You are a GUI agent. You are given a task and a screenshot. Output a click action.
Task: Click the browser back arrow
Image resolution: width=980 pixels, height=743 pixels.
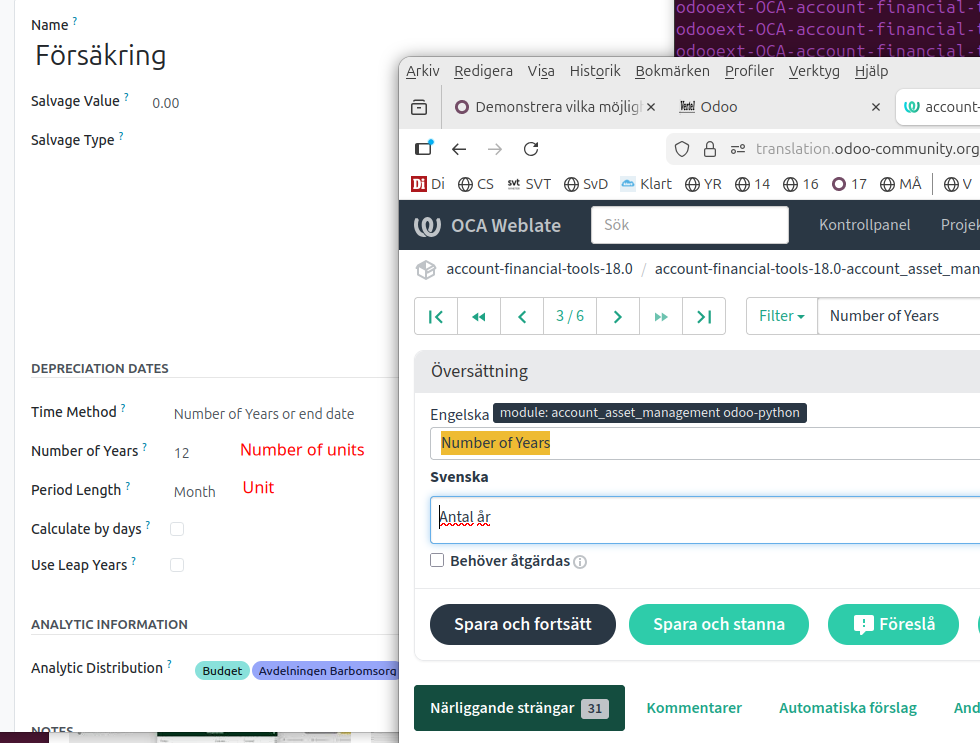(459, 149)
